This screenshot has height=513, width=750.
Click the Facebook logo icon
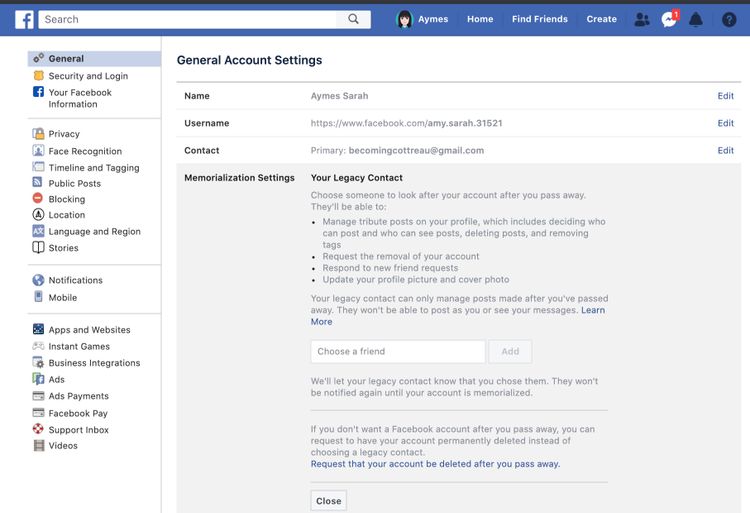(x=23, y=19)
